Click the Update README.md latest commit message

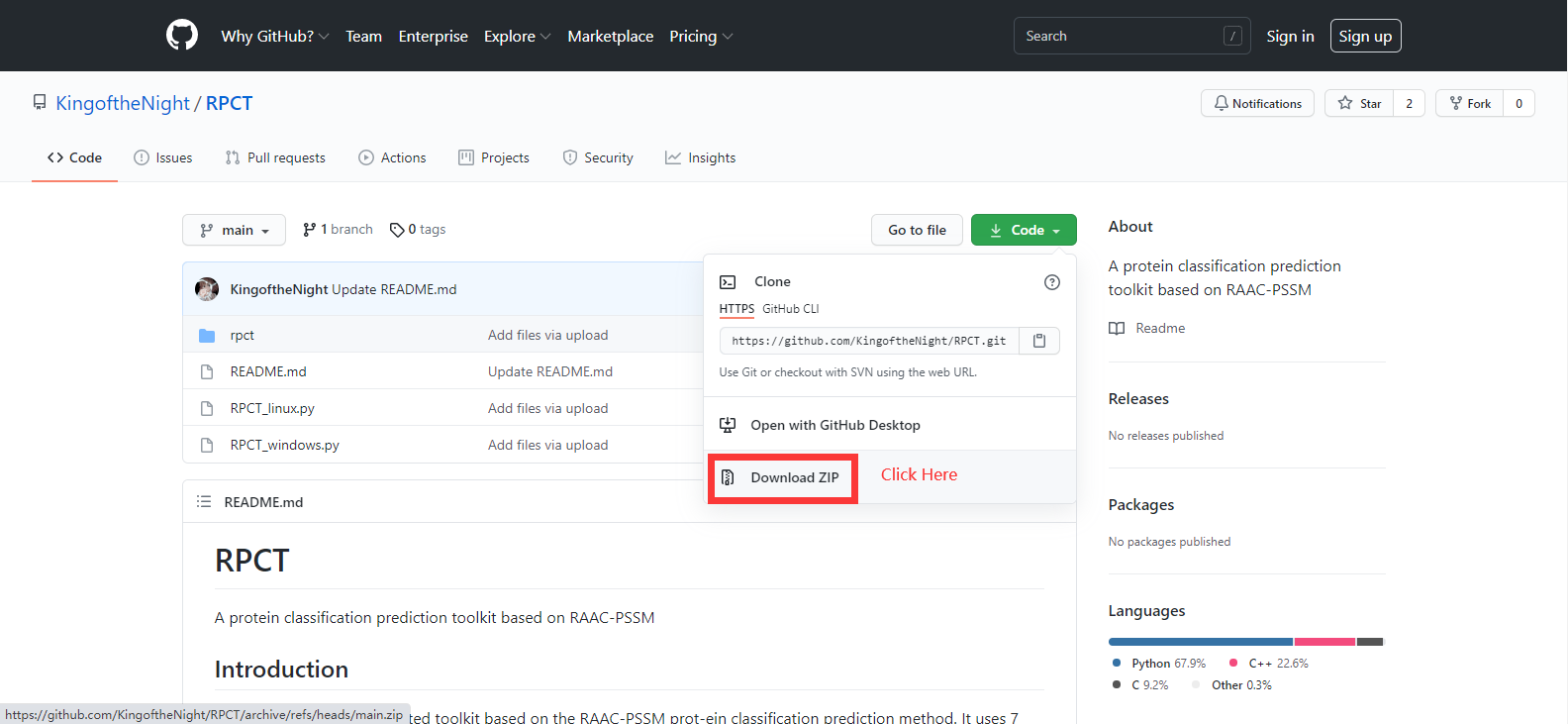pos(394,289)
